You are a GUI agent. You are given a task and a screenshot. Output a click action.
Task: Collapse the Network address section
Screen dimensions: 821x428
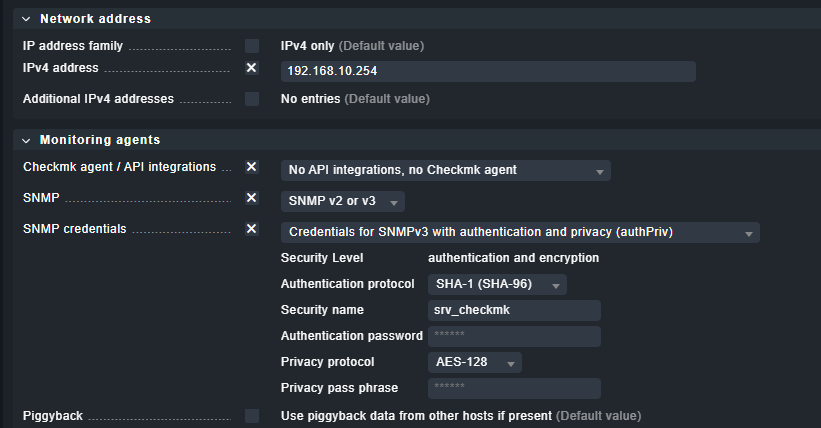pos(26,19)
